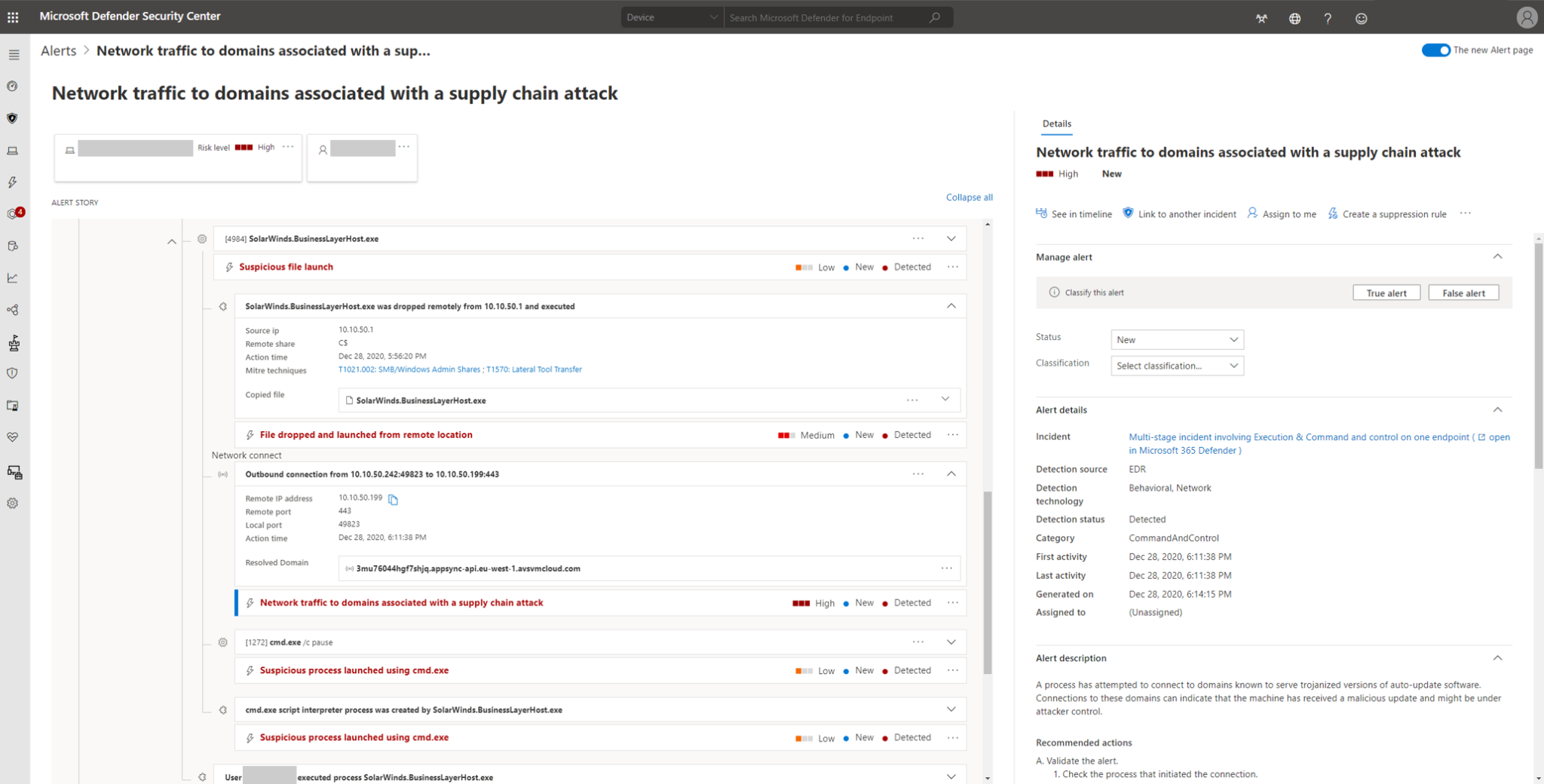Collapse the Manage alert section chevron
The width and height of the screenshot is (1544, 784).
click(x=1497, y=256)
